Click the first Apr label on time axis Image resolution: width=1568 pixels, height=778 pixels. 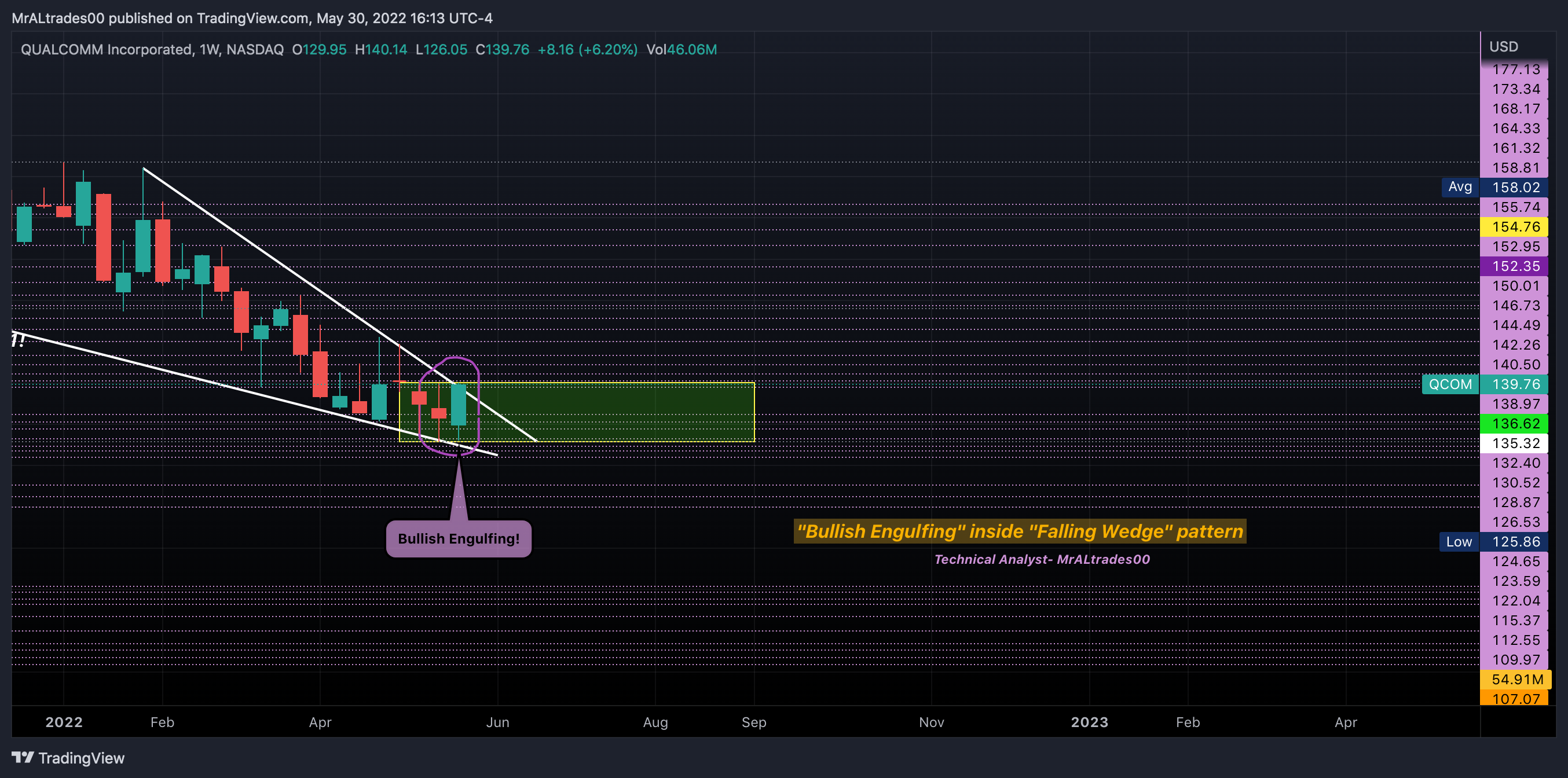(x=320, y=722)
